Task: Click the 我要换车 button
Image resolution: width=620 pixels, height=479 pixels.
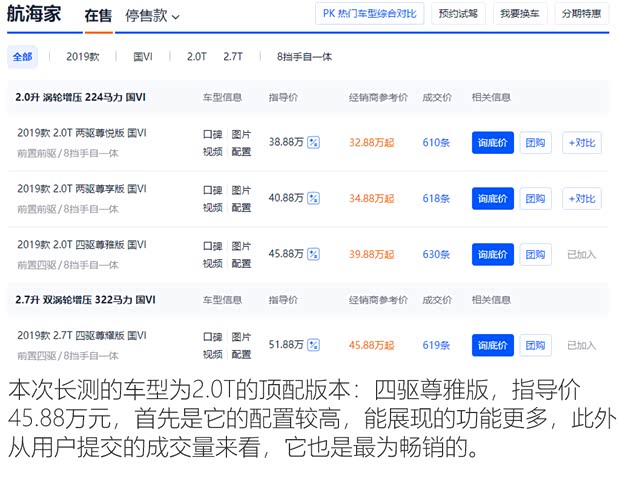Action: click(520, 13)
